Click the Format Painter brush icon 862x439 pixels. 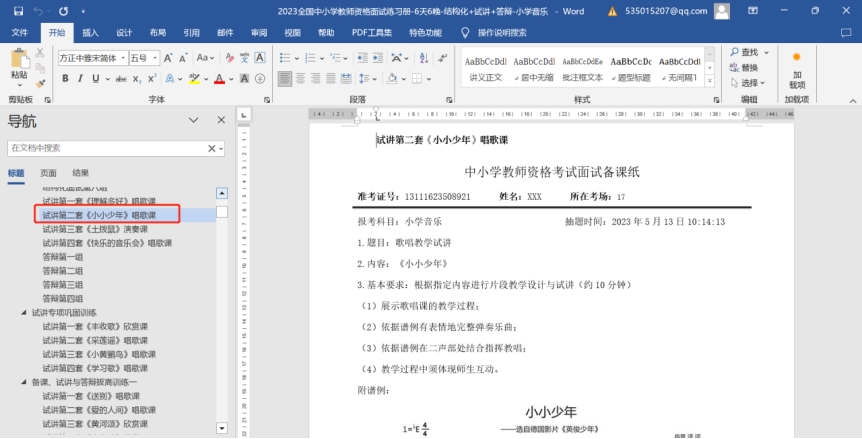pyautogui.click(x=38, y=82)
